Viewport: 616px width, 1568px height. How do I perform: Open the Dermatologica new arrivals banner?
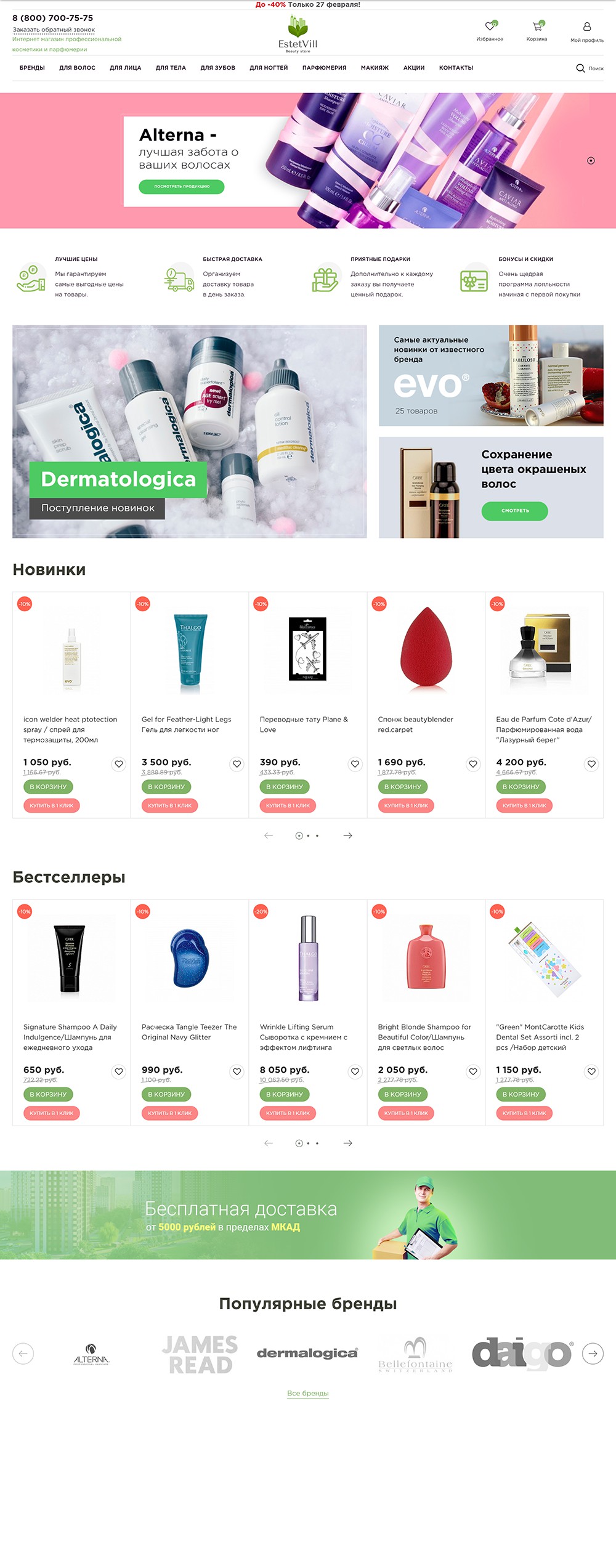click(190, 431)
